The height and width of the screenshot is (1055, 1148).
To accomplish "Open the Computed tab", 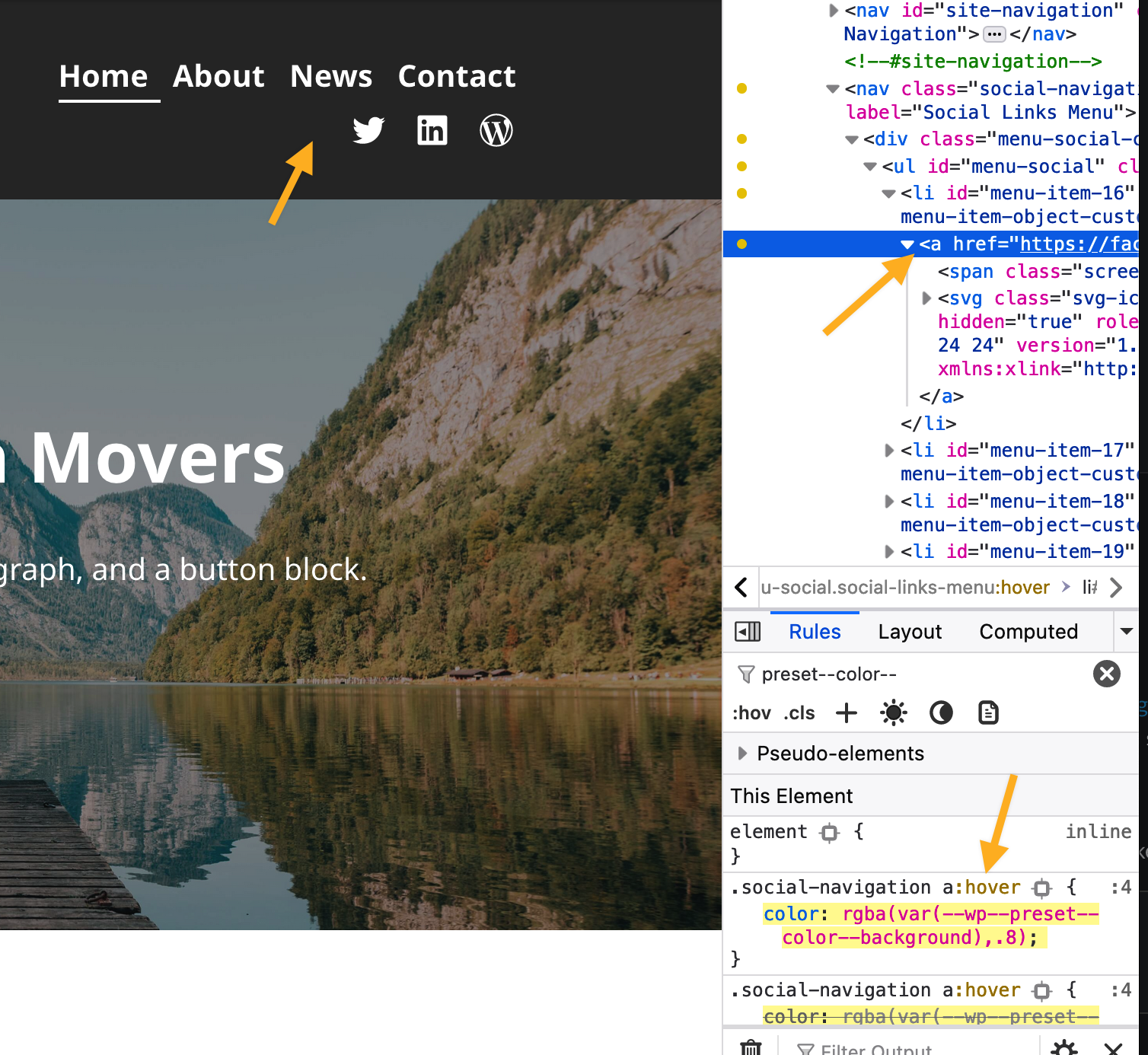I will (1028, 631).
